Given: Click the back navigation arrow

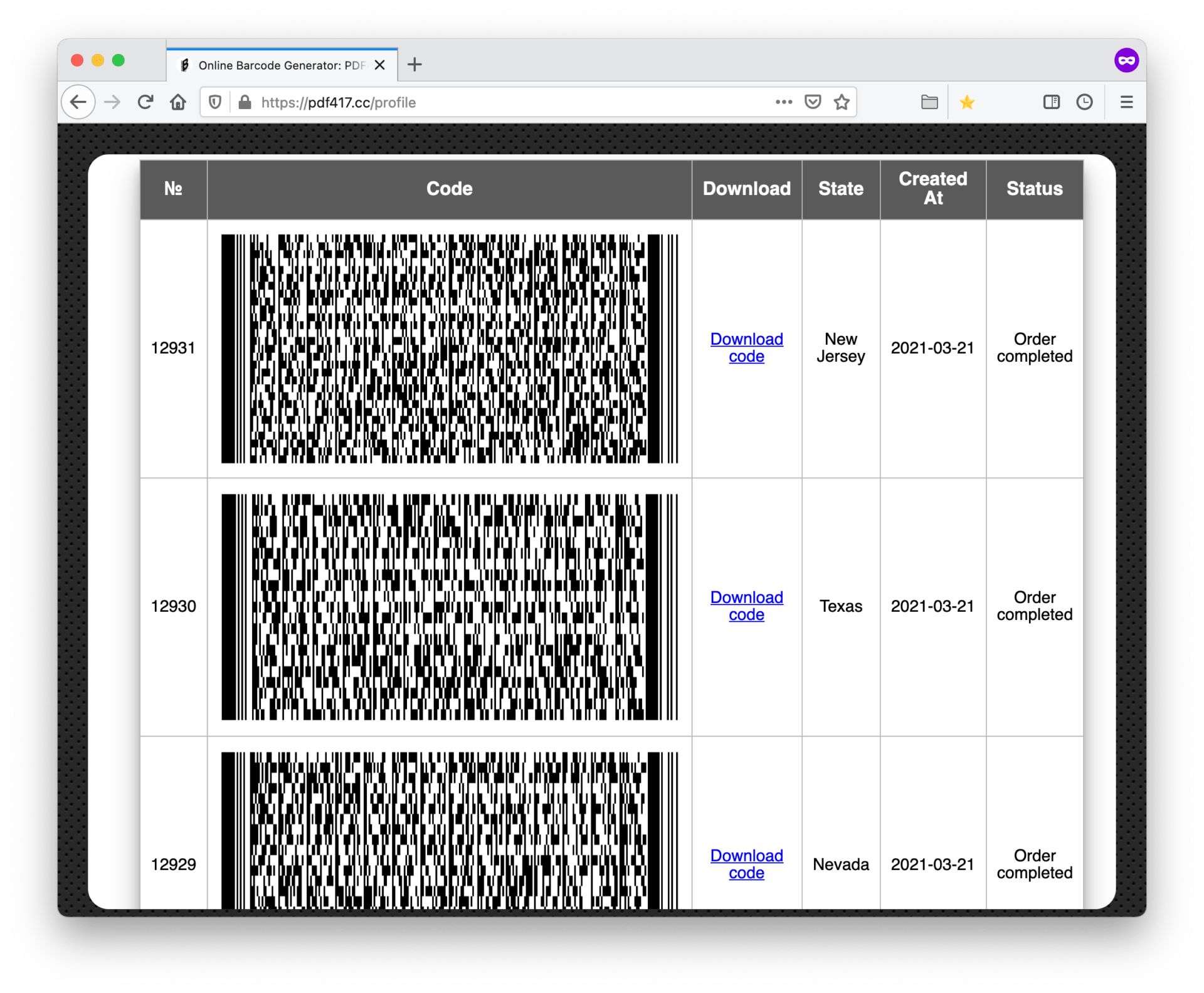Looking at the screenshot, I should coord(78,102).
